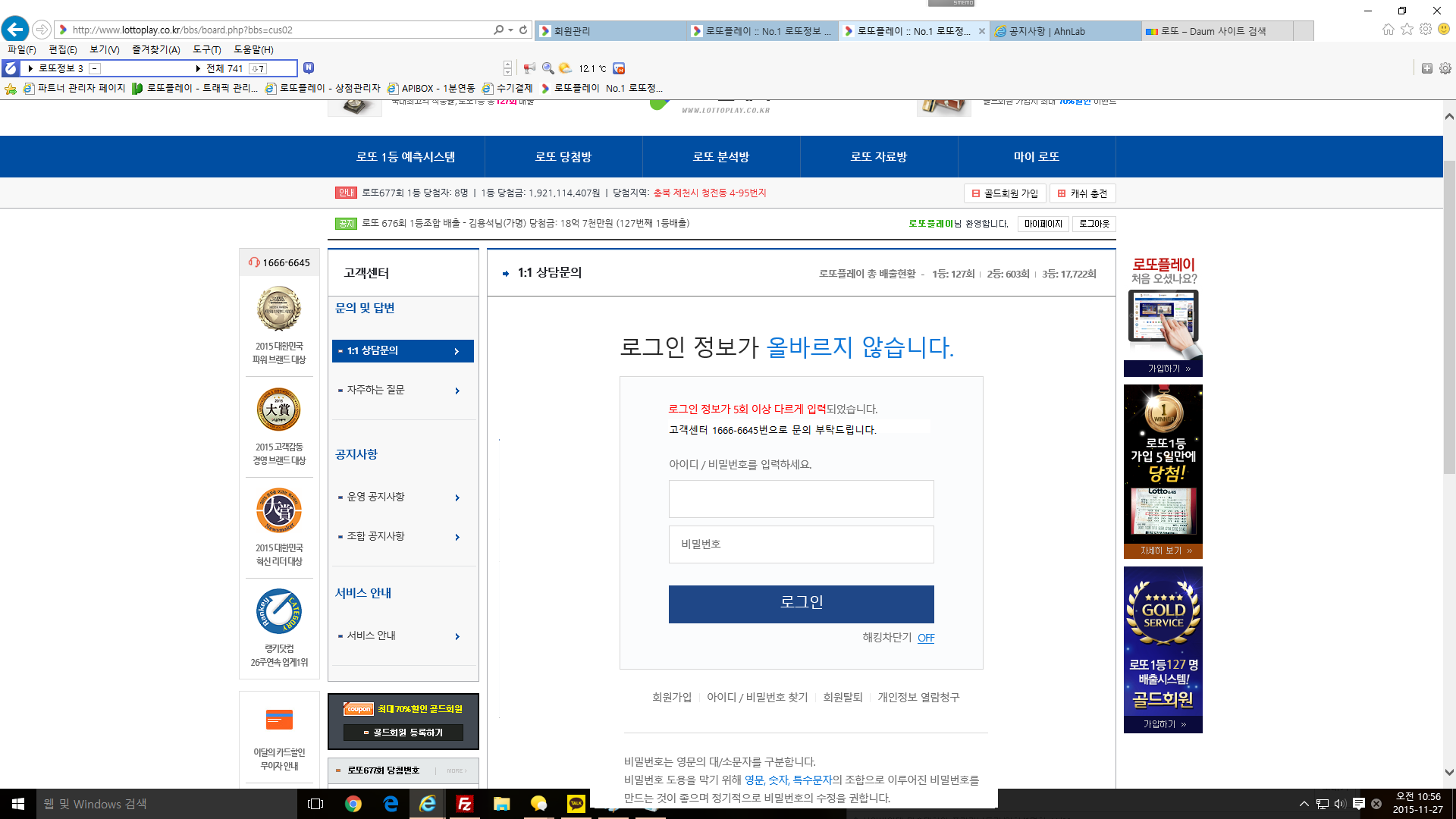
Task: Open the home icon in browser
Action: point(1388,30)
